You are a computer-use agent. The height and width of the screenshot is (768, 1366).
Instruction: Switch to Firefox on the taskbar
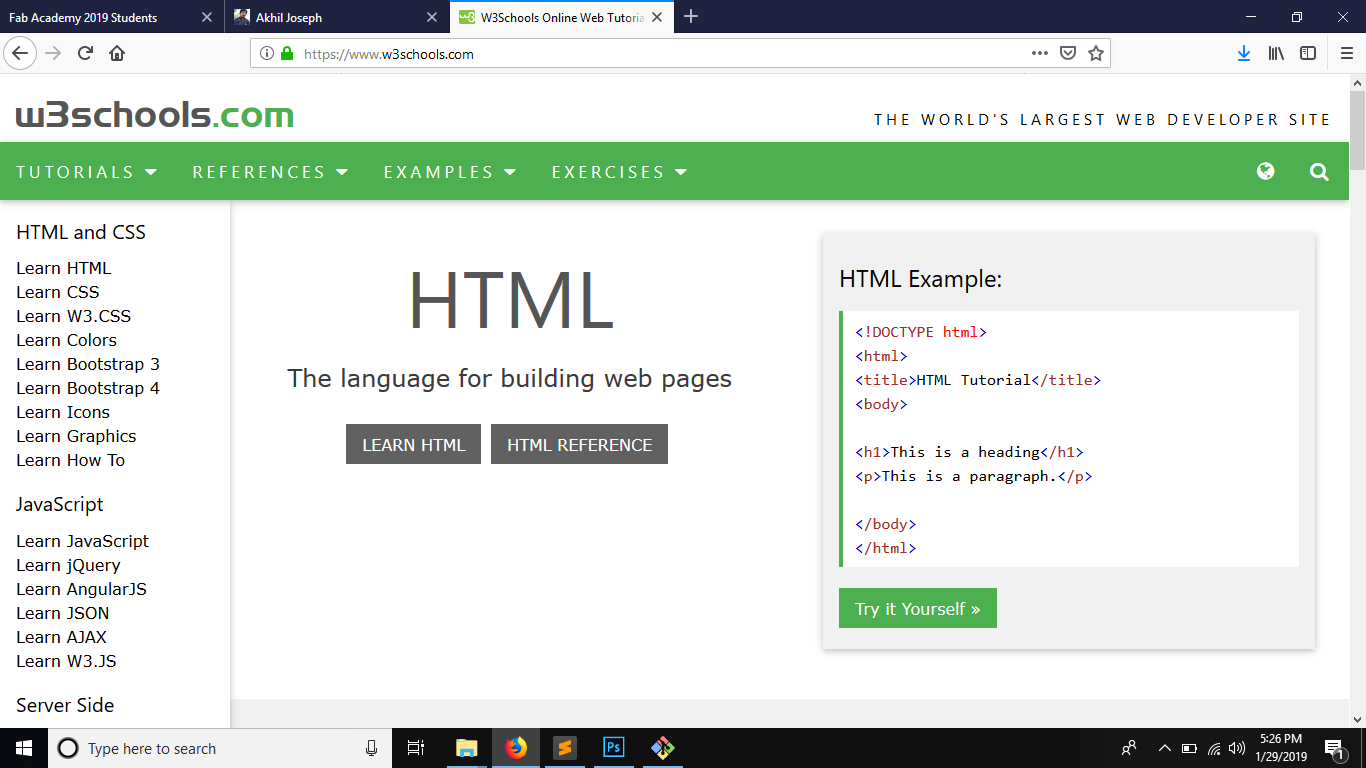pyautogui.click(x=516, y=748)
